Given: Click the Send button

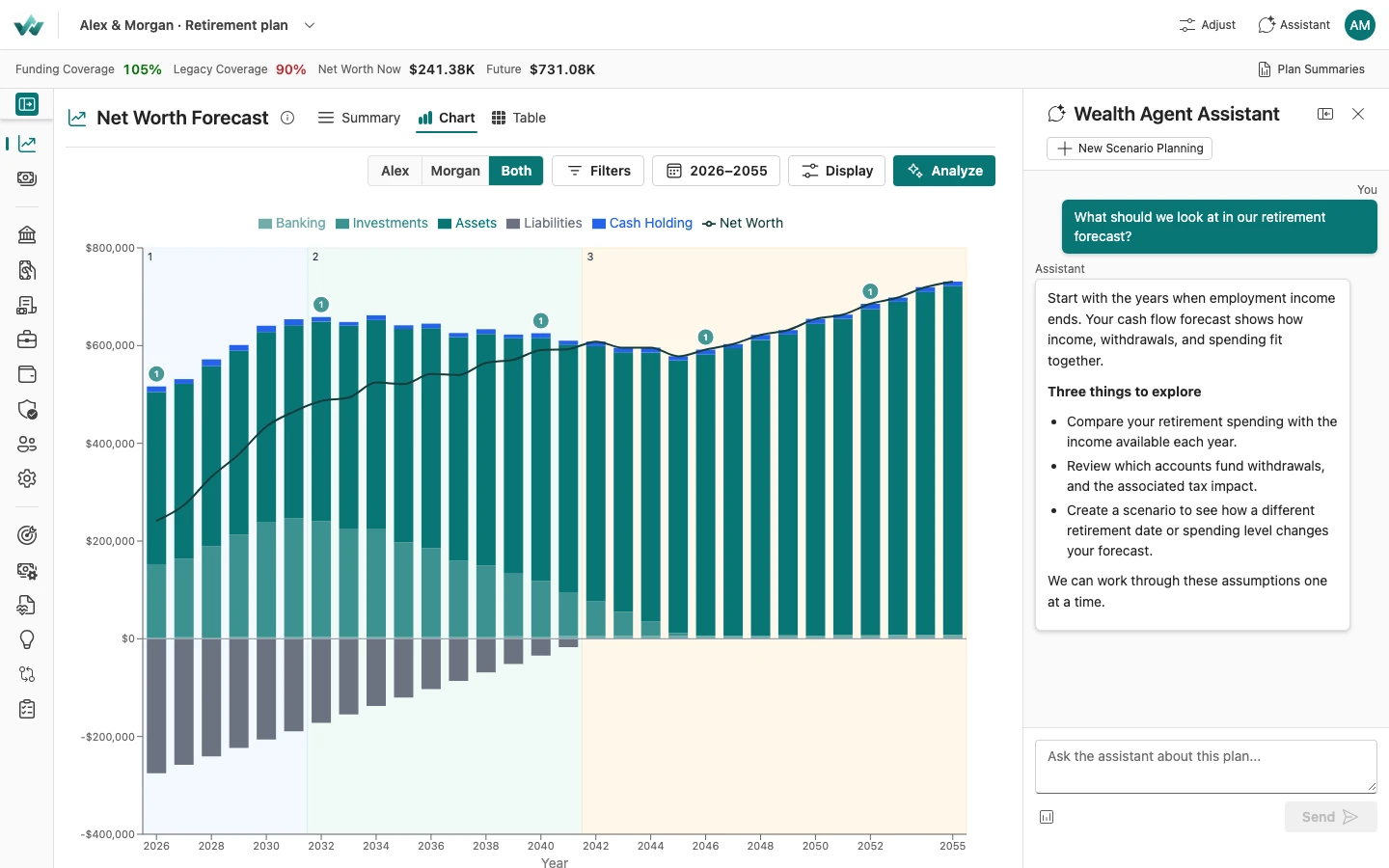Looking at the screenshot, I should click(x=1330, y=817).
